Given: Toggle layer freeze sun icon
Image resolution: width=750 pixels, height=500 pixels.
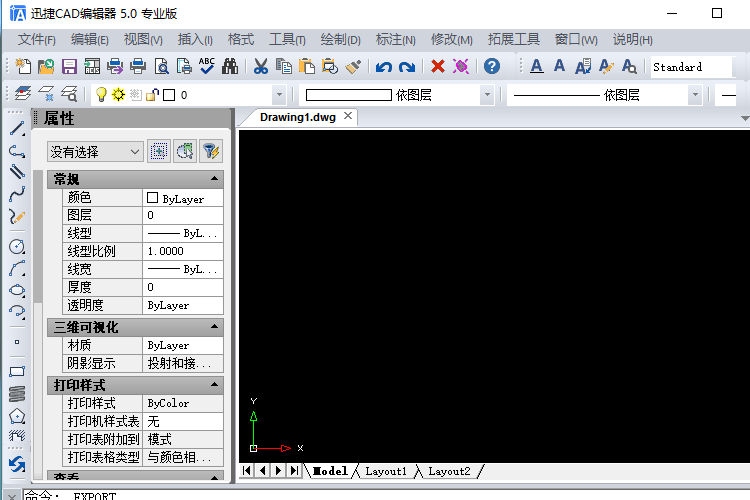Looking at the screenshot, I should point(118,95).
